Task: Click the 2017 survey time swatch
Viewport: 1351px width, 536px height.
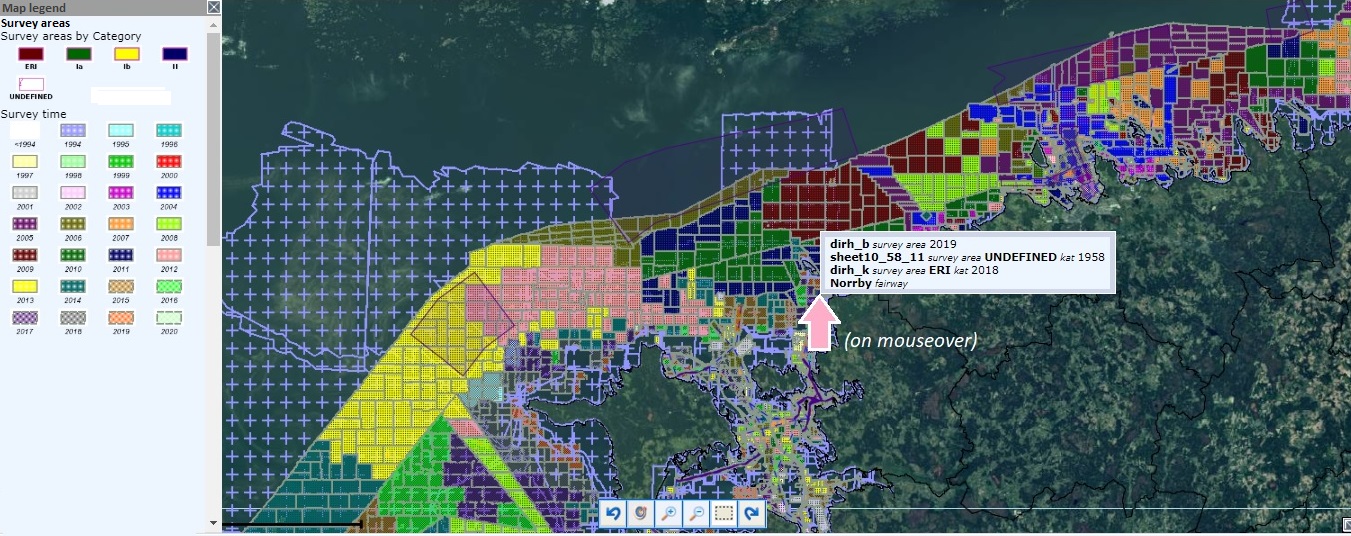Action: point(24,316)
